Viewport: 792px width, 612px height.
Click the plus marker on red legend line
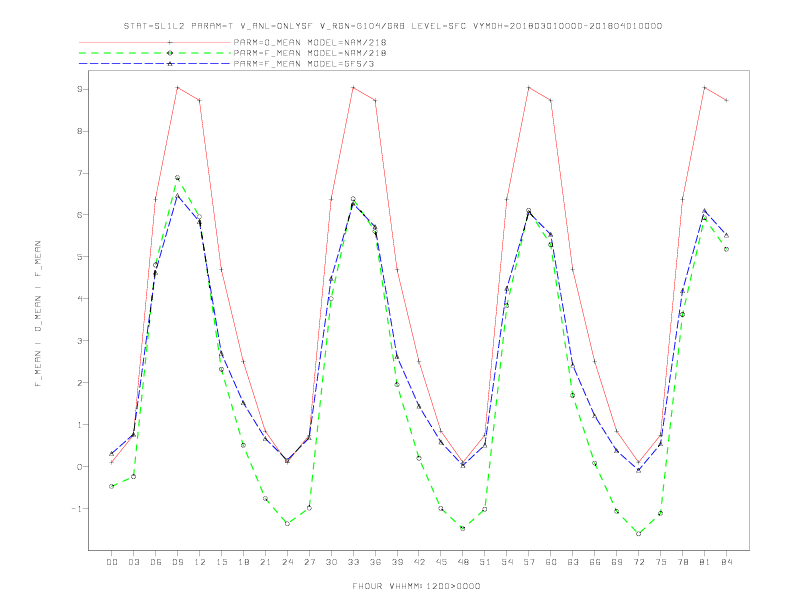[170, 42]
